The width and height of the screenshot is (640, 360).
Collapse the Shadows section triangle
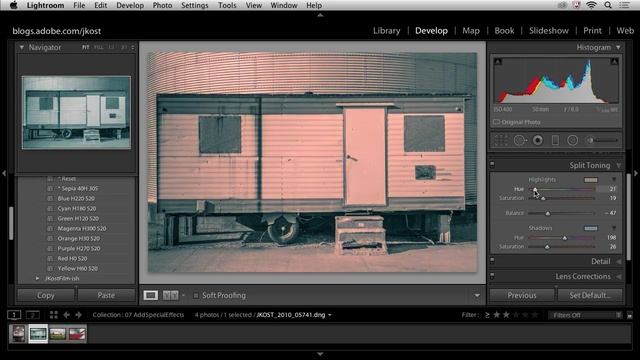614,228
